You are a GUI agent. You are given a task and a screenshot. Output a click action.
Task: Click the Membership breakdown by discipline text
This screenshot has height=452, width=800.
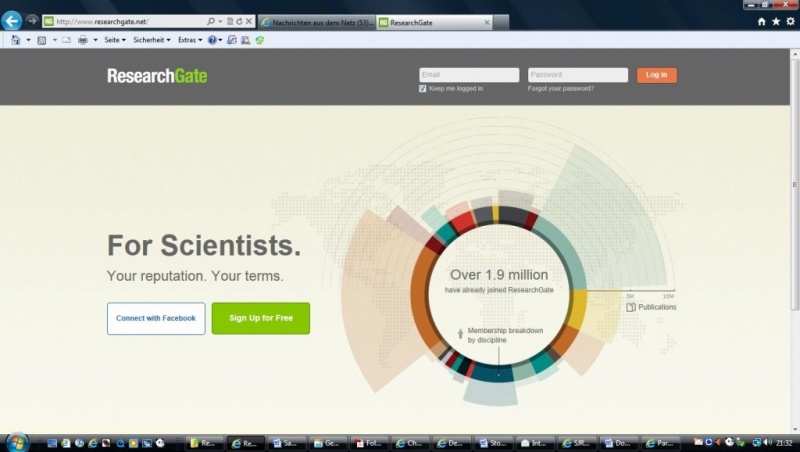click(x=505, y=335)
